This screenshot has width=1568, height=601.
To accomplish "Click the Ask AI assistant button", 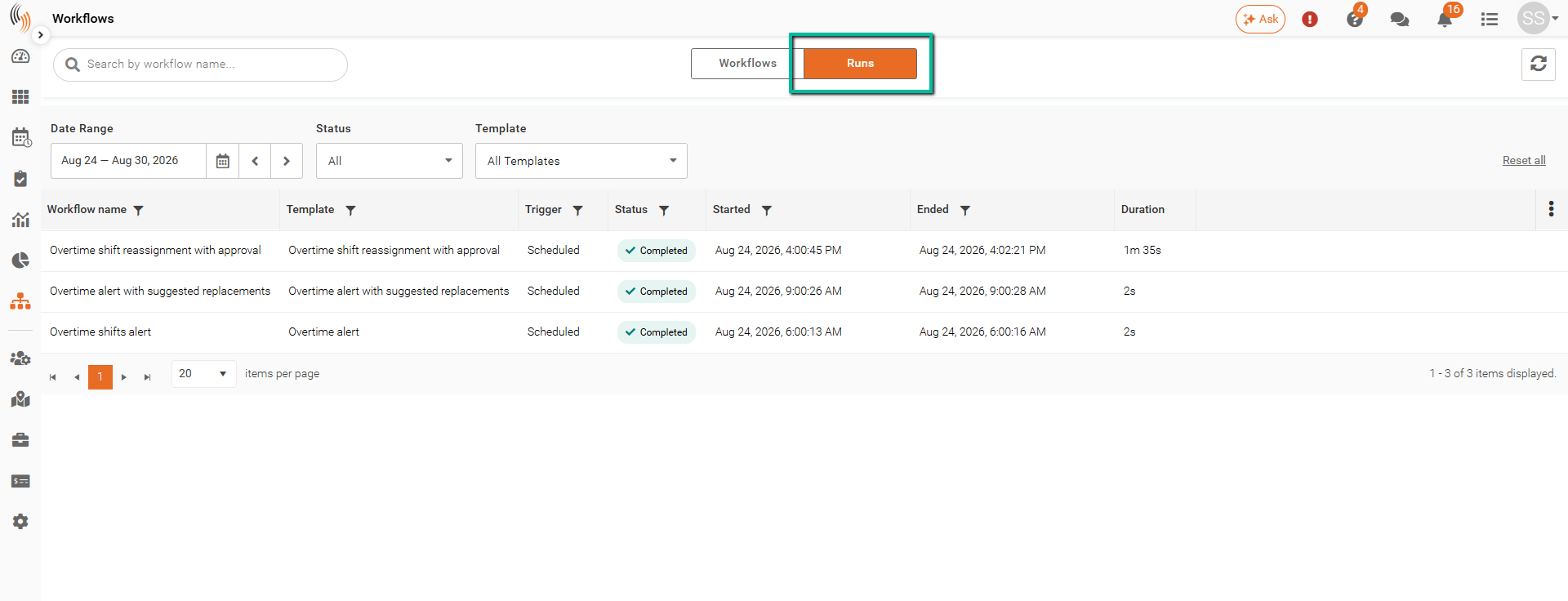I will click(x=1260, y=19).
